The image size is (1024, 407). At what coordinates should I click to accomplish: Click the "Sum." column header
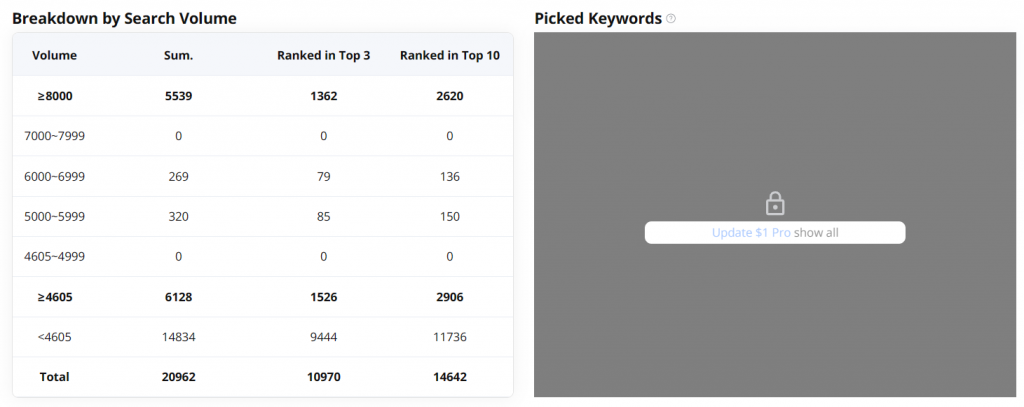[x=178, y=55]
